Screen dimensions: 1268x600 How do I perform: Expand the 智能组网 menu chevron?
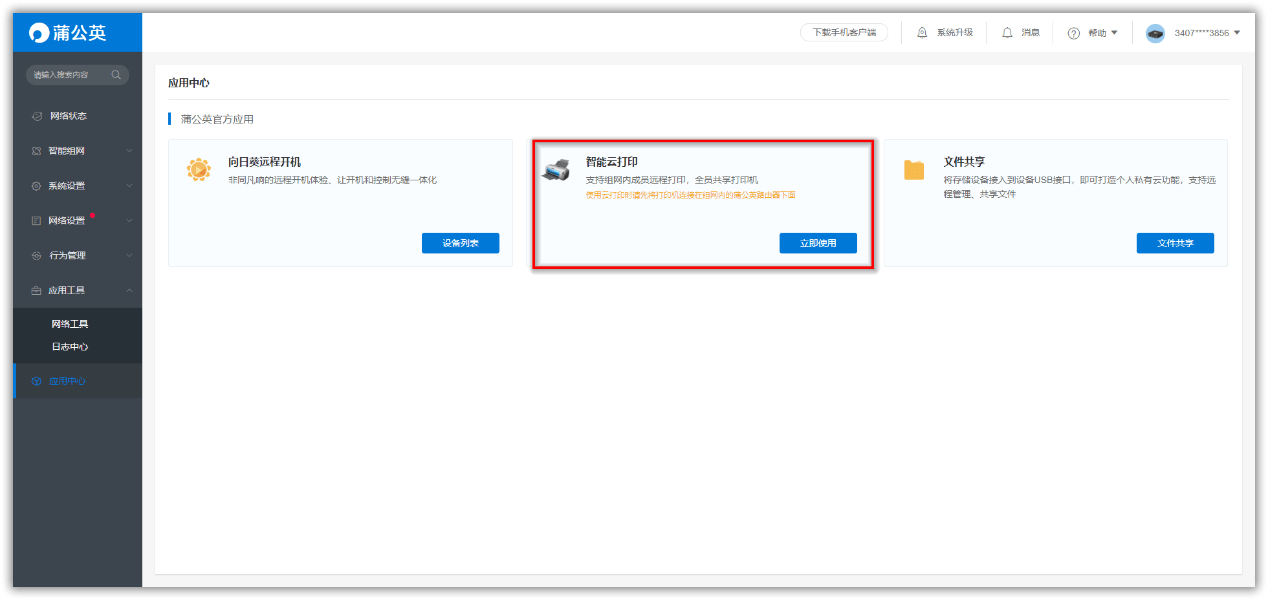[129, 151]
